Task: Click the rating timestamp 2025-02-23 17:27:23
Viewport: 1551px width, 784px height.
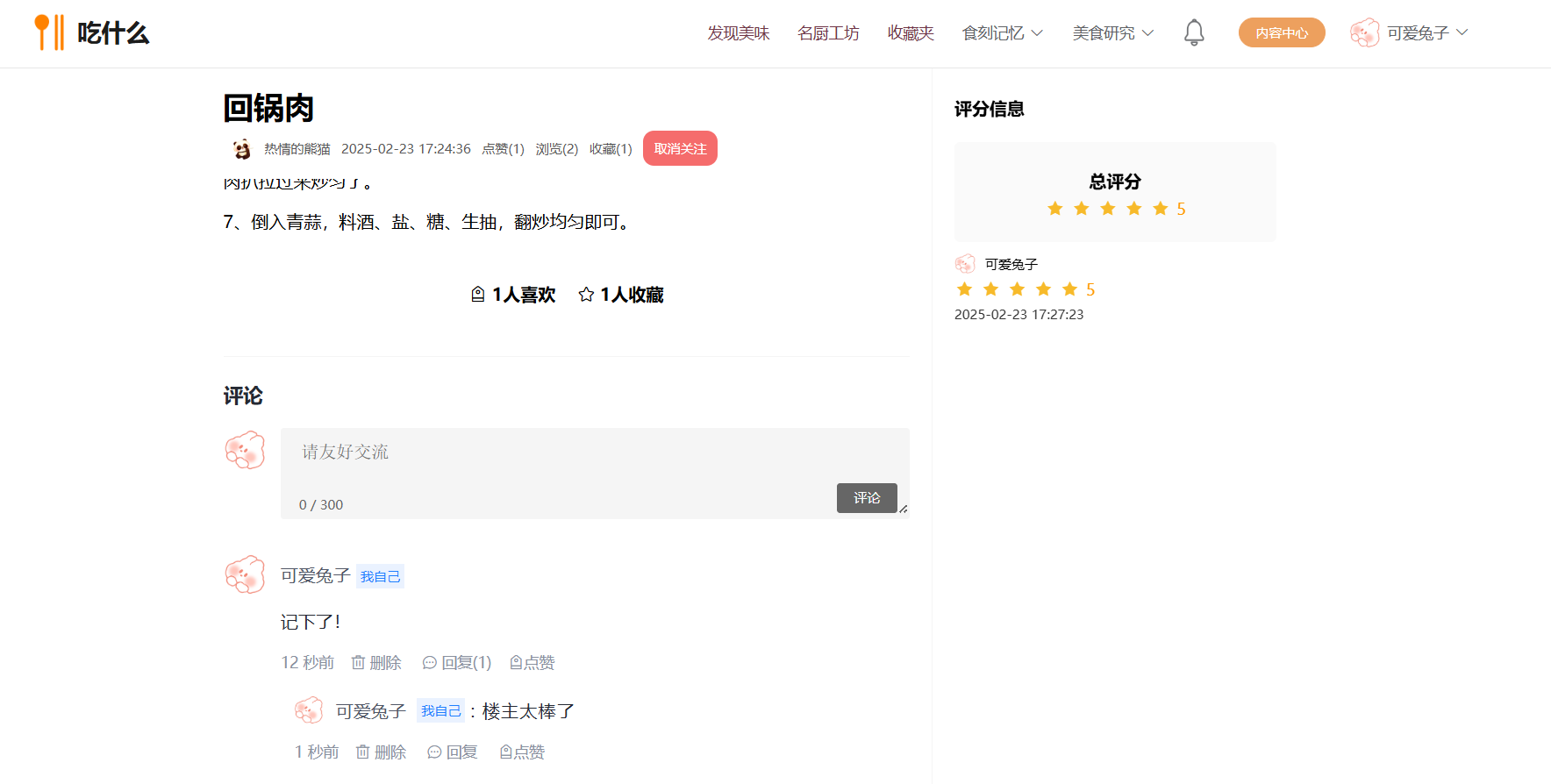Action: point(1019,314)
